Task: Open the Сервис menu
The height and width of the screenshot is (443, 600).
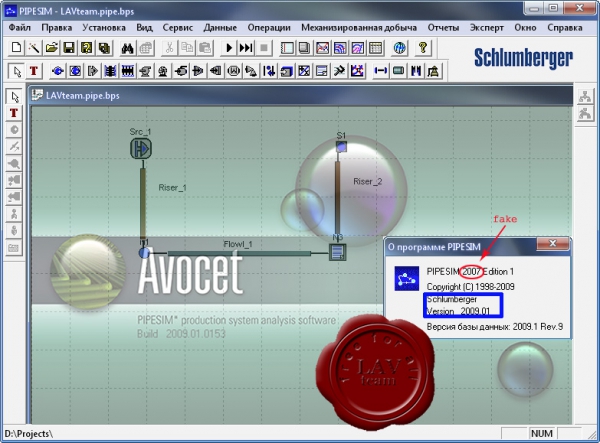Action: tap(178, 28)
